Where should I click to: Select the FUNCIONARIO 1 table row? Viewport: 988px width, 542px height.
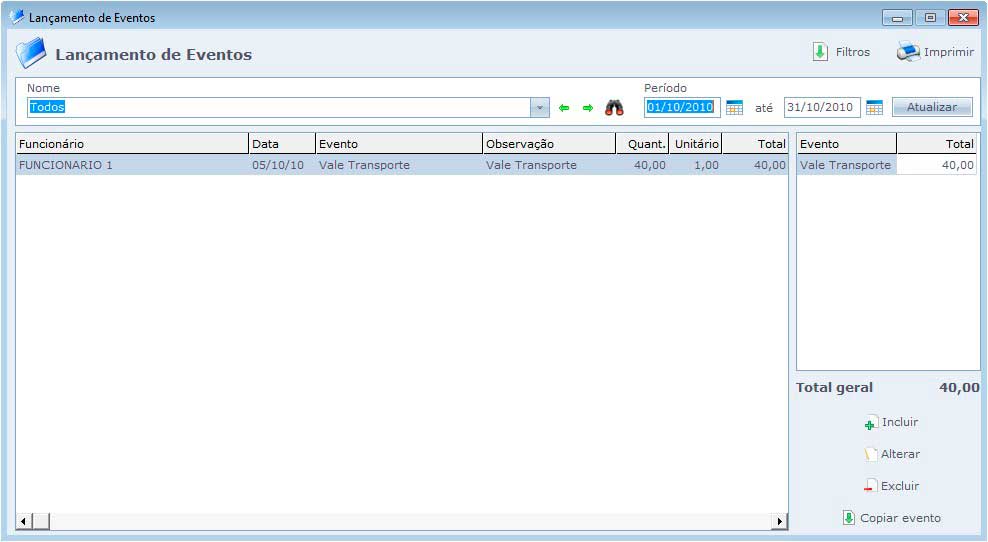click(x=130, y=165)
